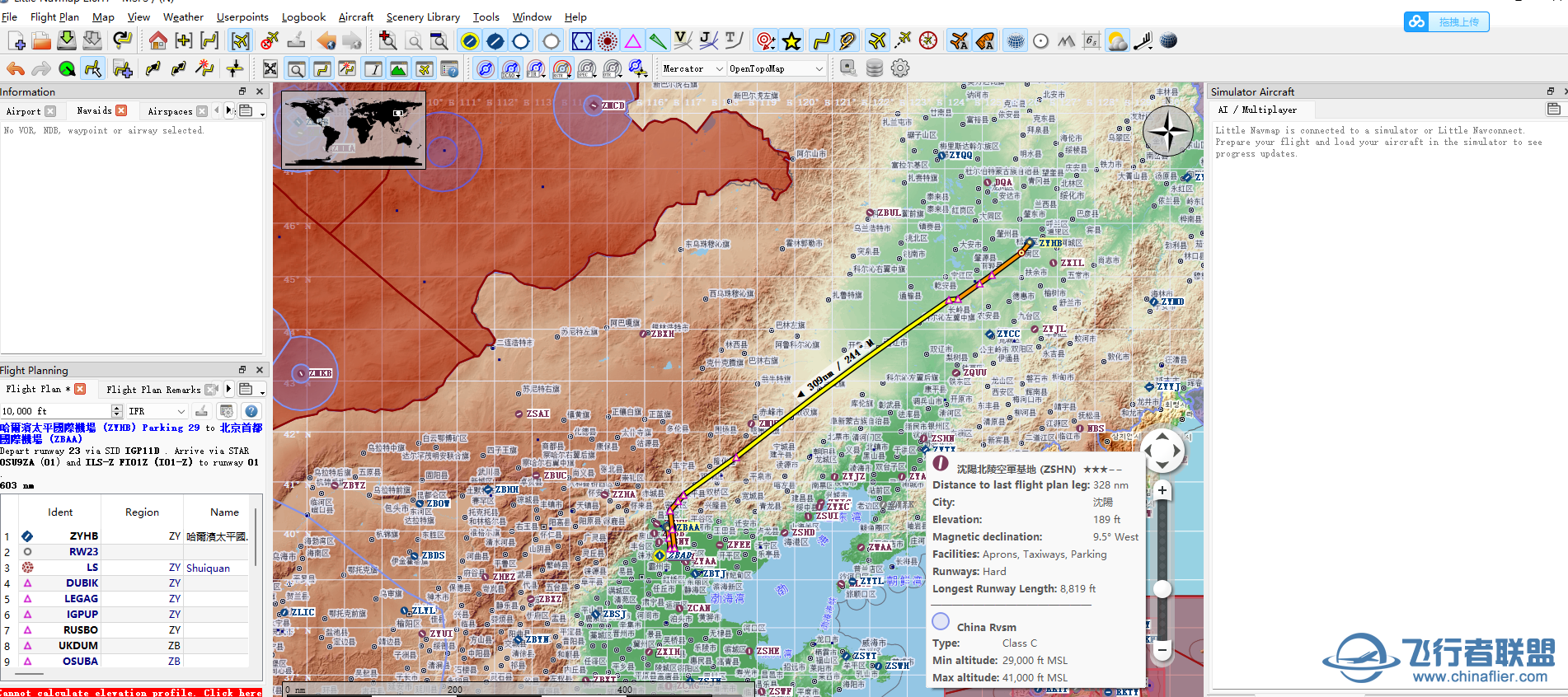
Task: Click the map zoom-in magnifier with red plus
Action: click(388, 40)
